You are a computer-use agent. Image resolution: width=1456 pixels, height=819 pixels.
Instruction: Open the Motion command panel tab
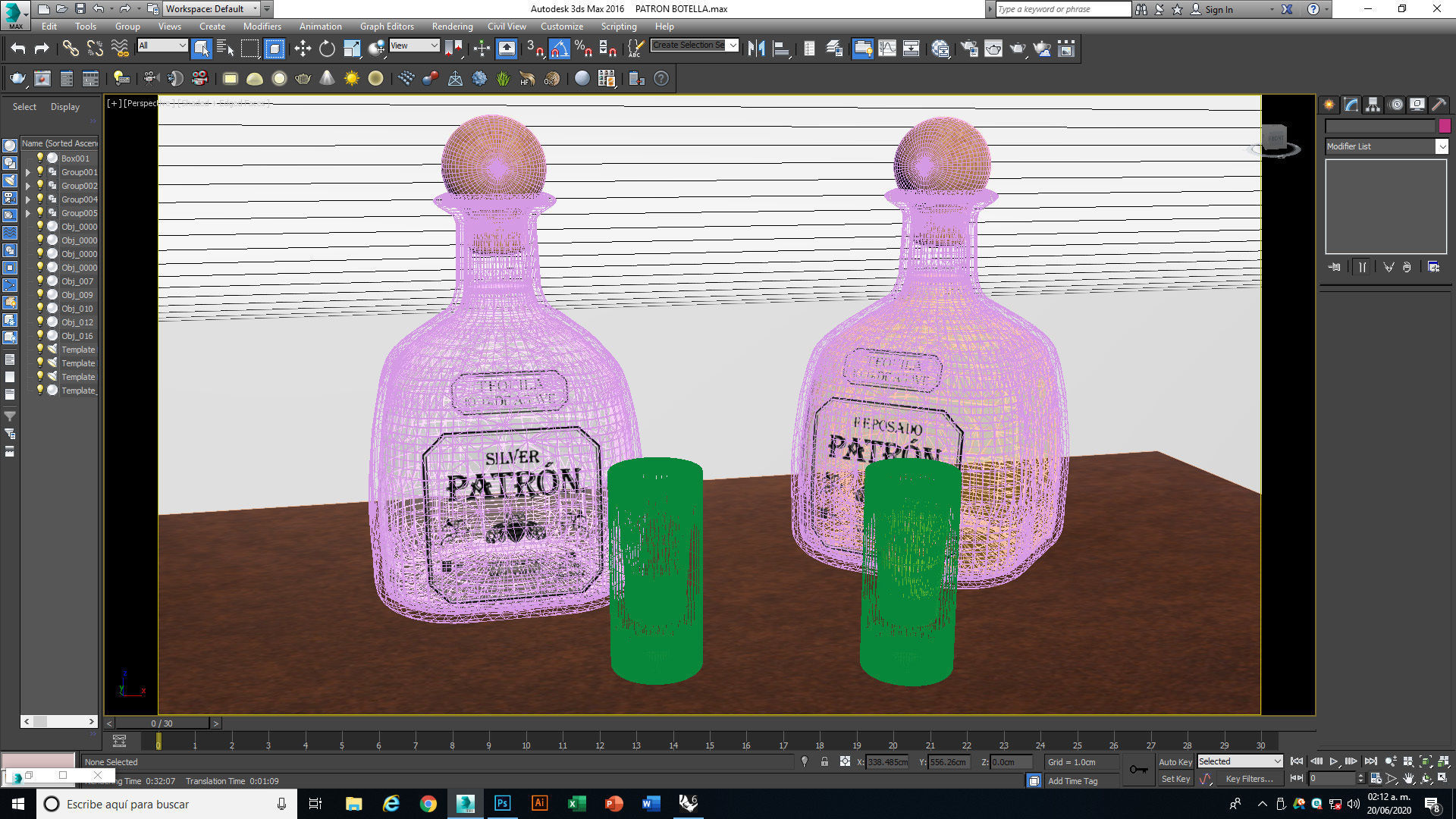click(x=1396, y=105)
